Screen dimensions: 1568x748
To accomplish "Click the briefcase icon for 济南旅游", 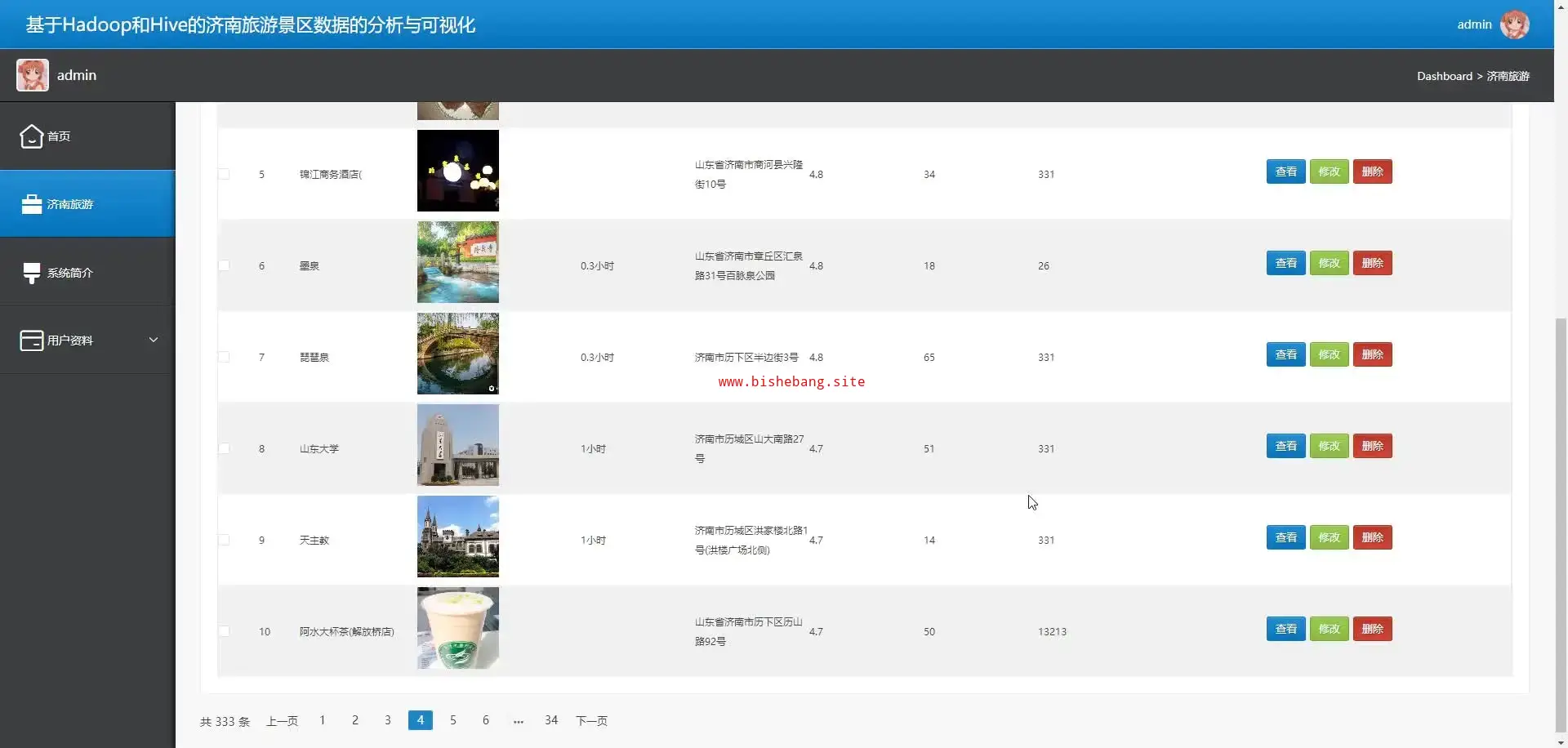I will tap(31, 204).
